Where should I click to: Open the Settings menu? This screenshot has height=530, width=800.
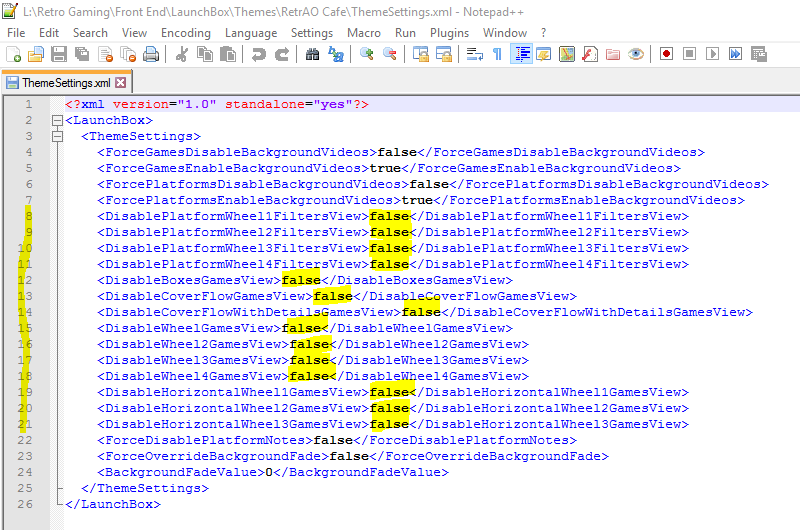pos(312,33)
